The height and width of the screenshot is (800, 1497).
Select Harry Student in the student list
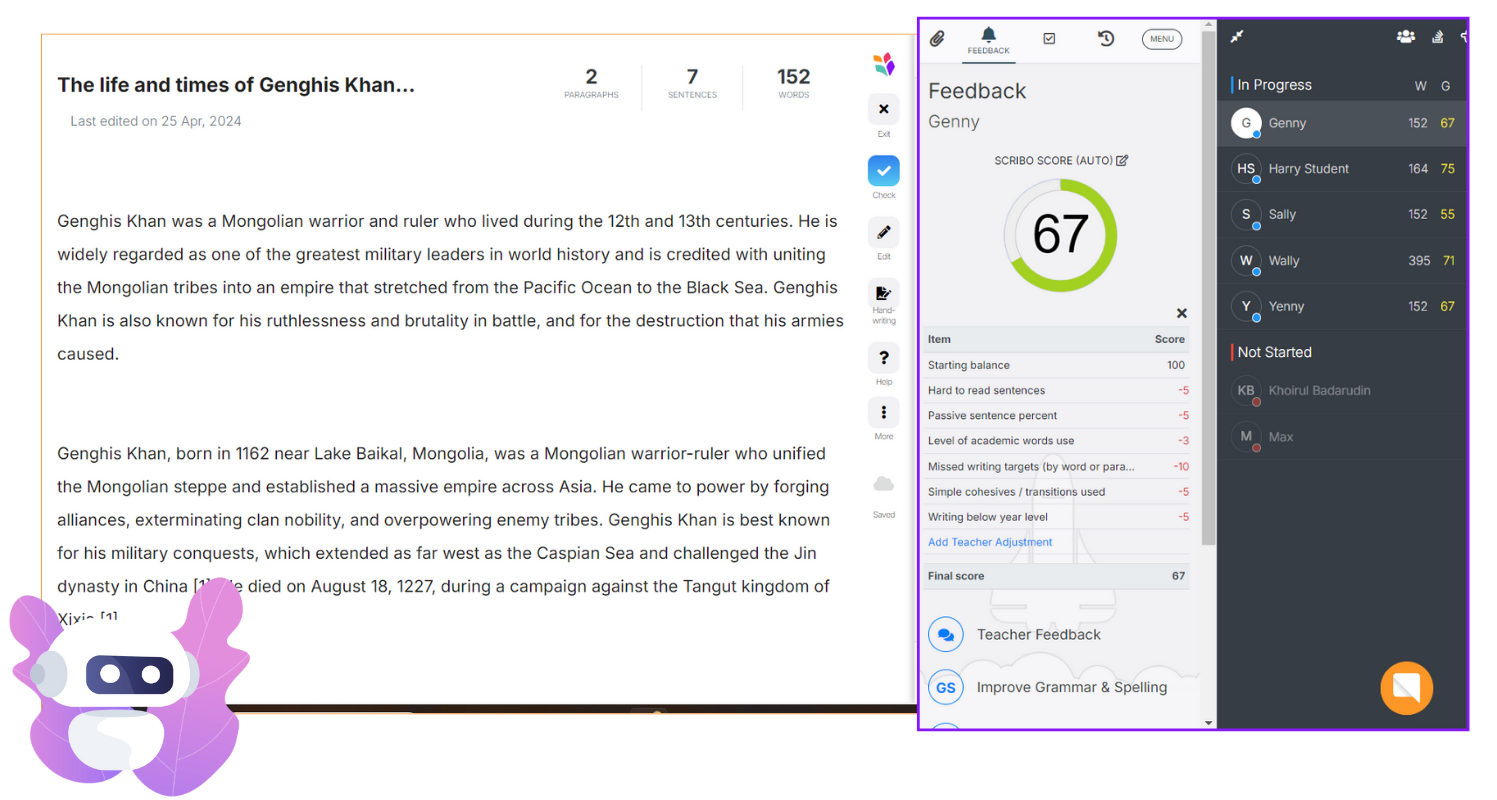point(1308,169)
